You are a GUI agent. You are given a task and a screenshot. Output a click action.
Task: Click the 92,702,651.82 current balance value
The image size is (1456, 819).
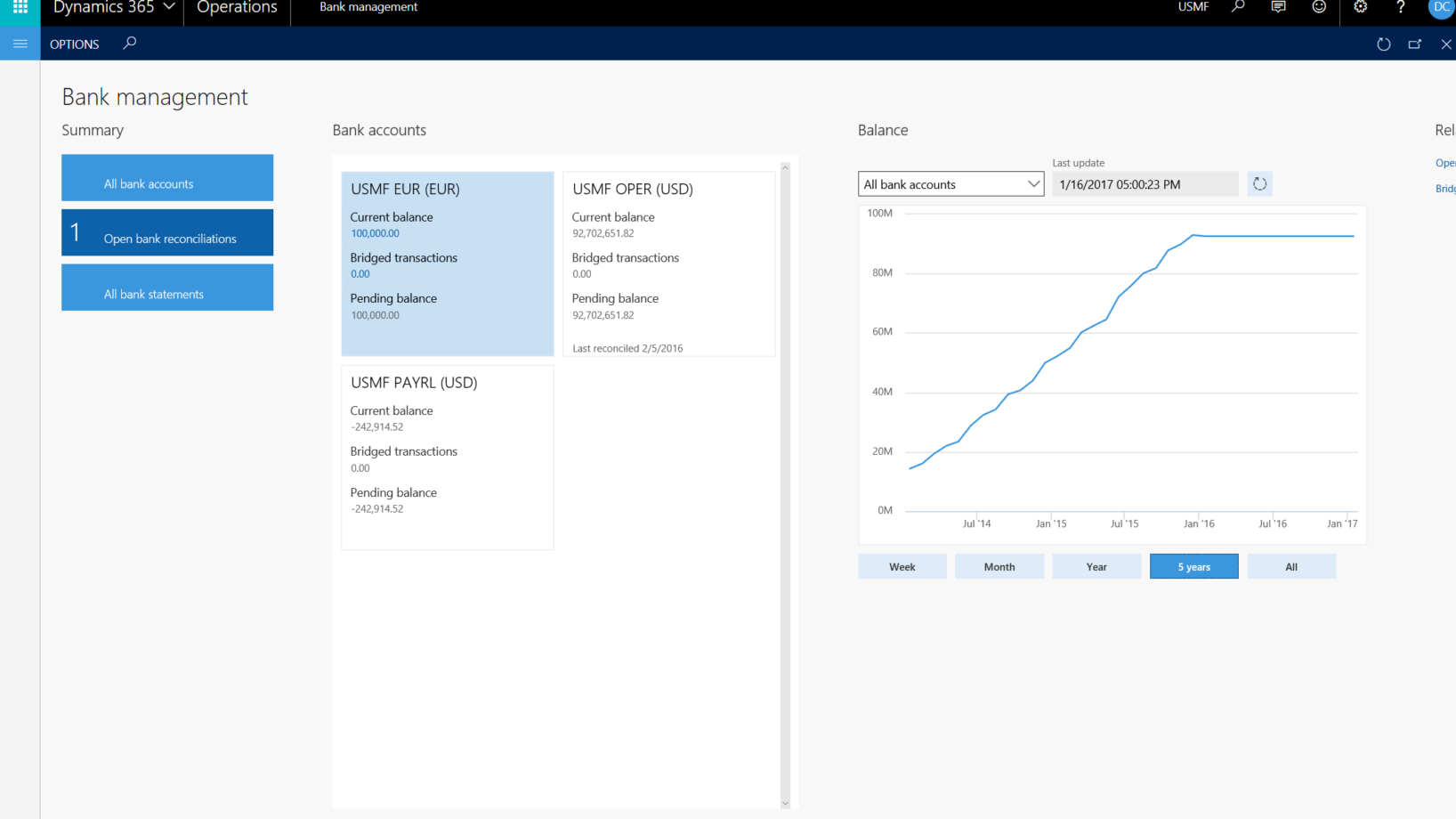(603, 233)
